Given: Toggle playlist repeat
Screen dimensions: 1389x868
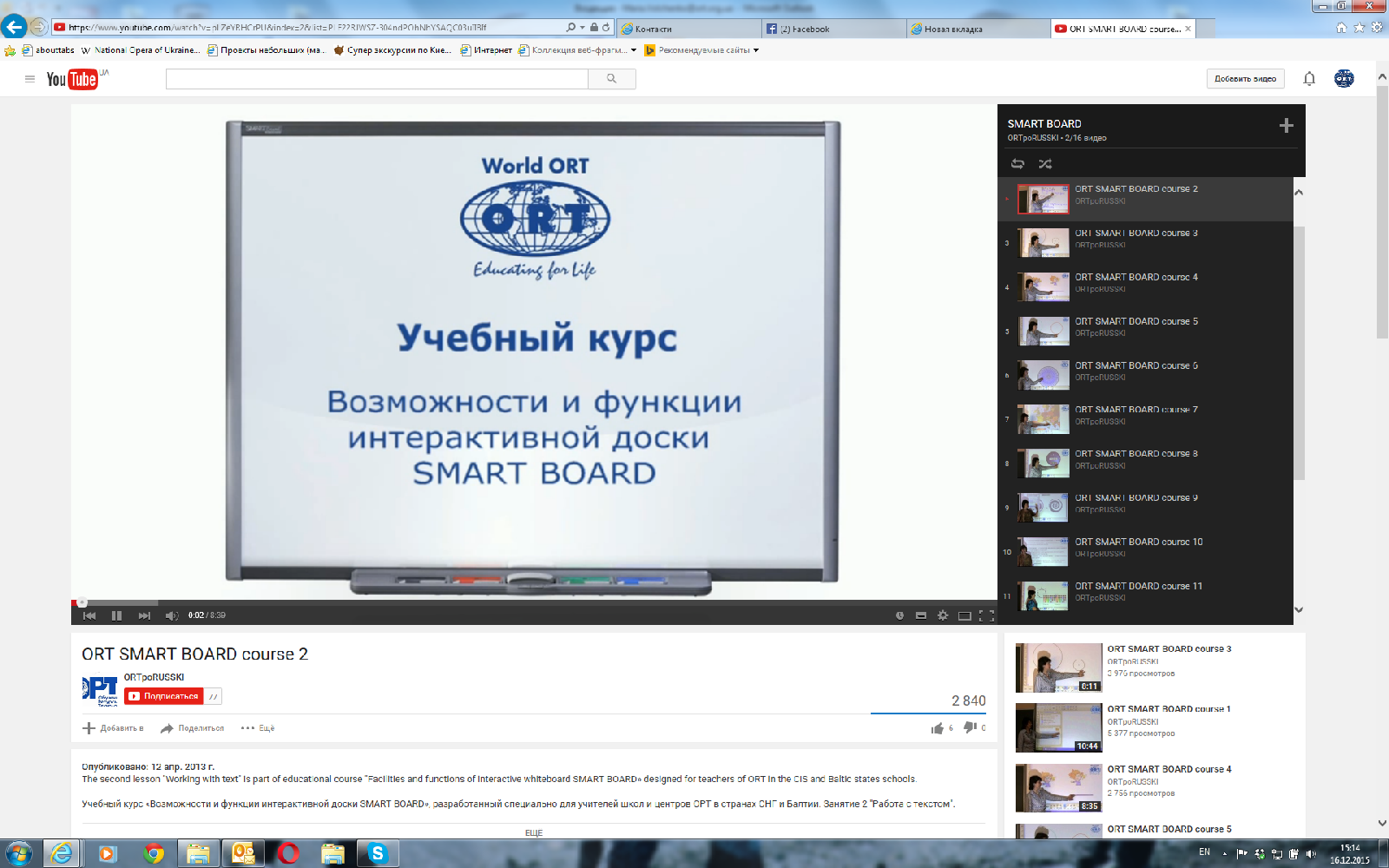Looking at the screenshot, I should point(1017,163).
